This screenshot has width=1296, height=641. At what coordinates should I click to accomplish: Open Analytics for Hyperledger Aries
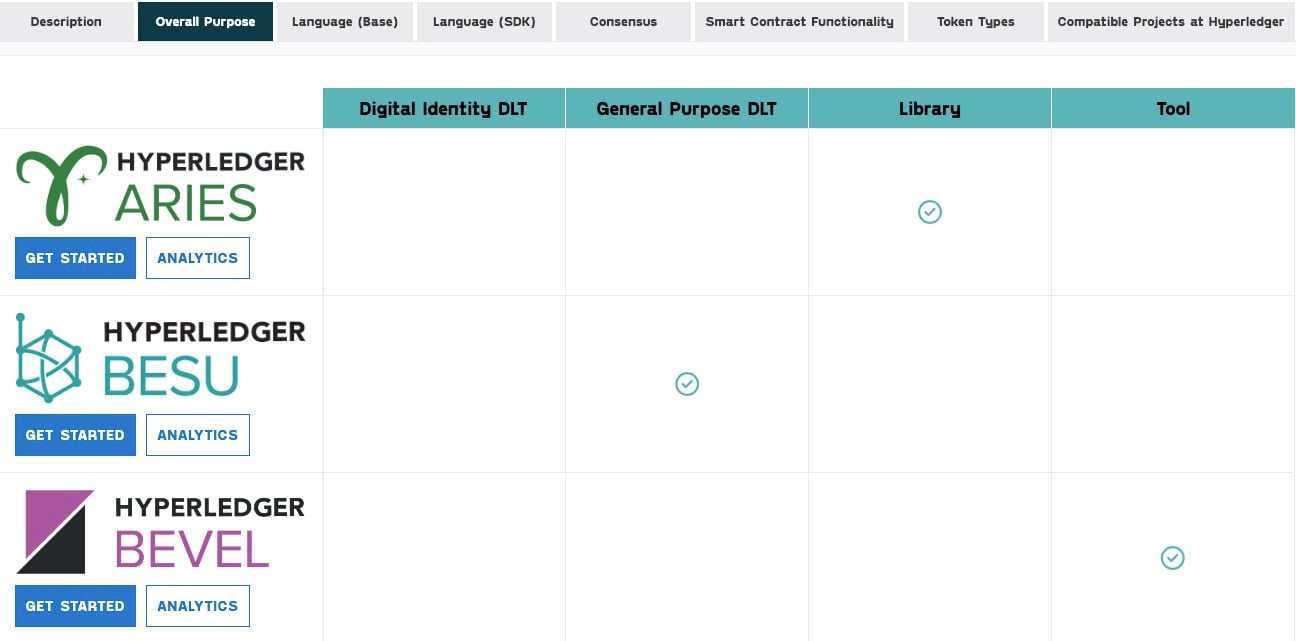[x=198, y=258]
